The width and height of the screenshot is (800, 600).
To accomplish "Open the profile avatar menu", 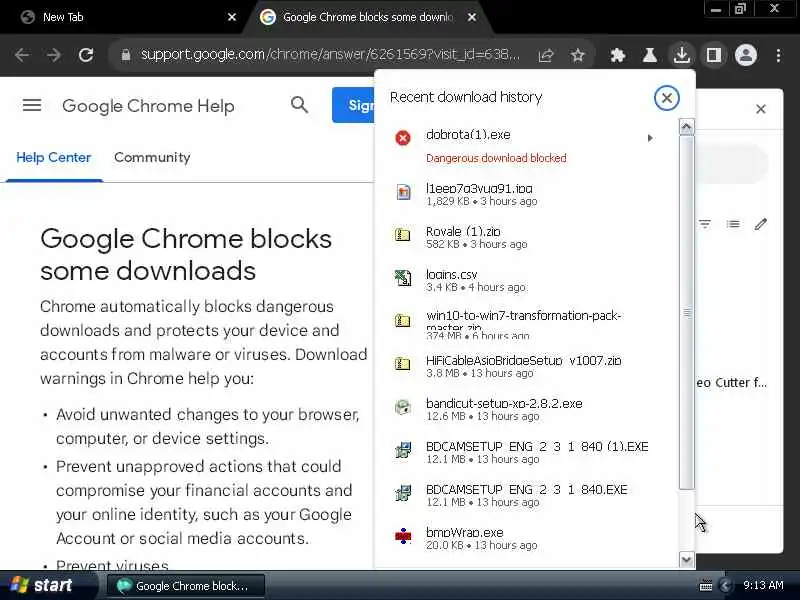I will pos(745,55).
